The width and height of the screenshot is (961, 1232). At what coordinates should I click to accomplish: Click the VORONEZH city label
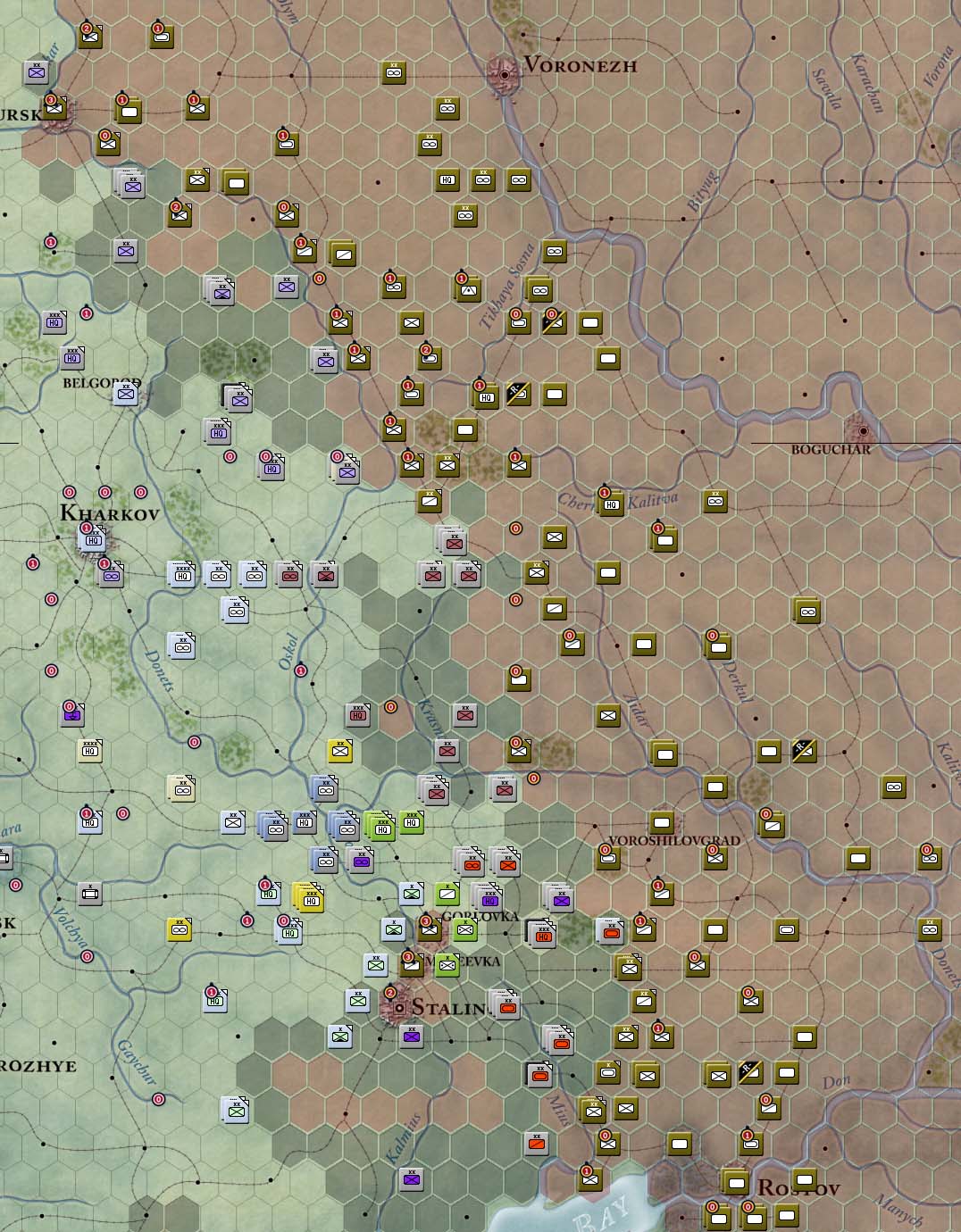581,64
